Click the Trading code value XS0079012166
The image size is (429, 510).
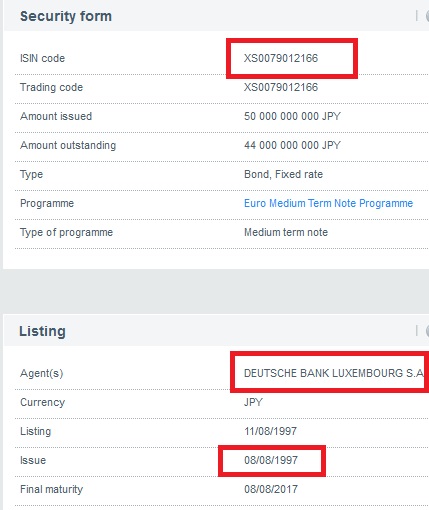(281, 87)
